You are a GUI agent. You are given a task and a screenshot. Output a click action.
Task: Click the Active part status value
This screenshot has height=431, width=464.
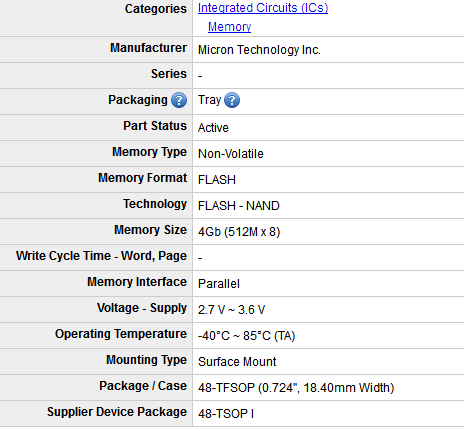pyautogui.click(x=213, y=128)
